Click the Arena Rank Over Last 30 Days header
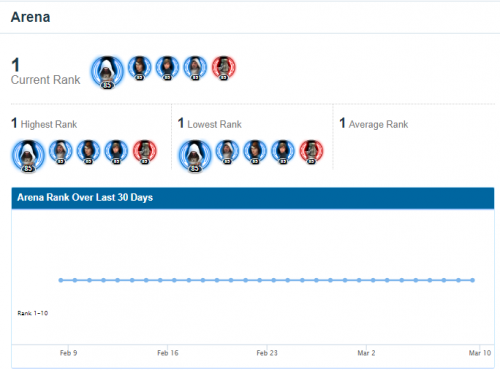500x370 pixels. (x=253, y=198)
